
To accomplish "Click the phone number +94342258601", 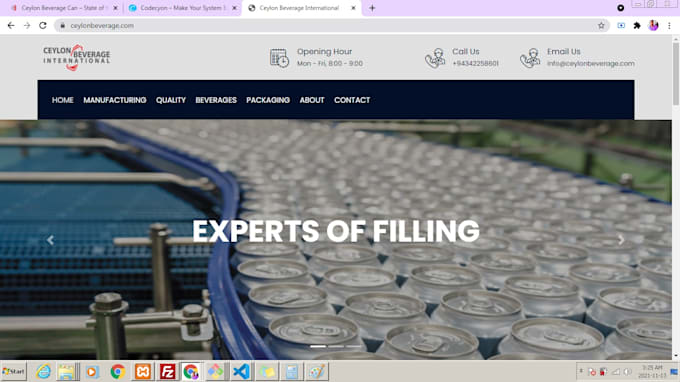I will pos(475,63).
